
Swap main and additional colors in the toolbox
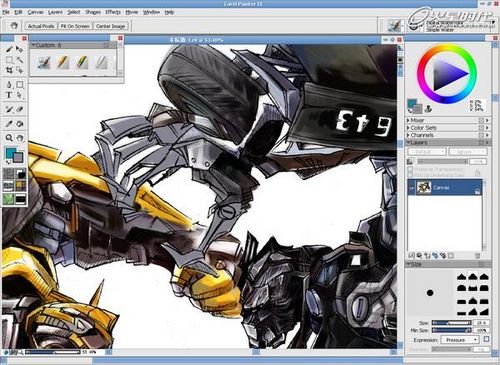pos(8,162)
